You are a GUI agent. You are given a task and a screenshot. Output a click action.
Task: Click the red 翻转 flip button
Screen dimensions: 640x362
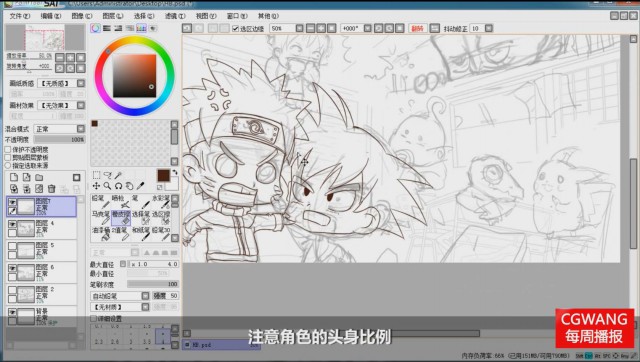(x=417, y=28)
